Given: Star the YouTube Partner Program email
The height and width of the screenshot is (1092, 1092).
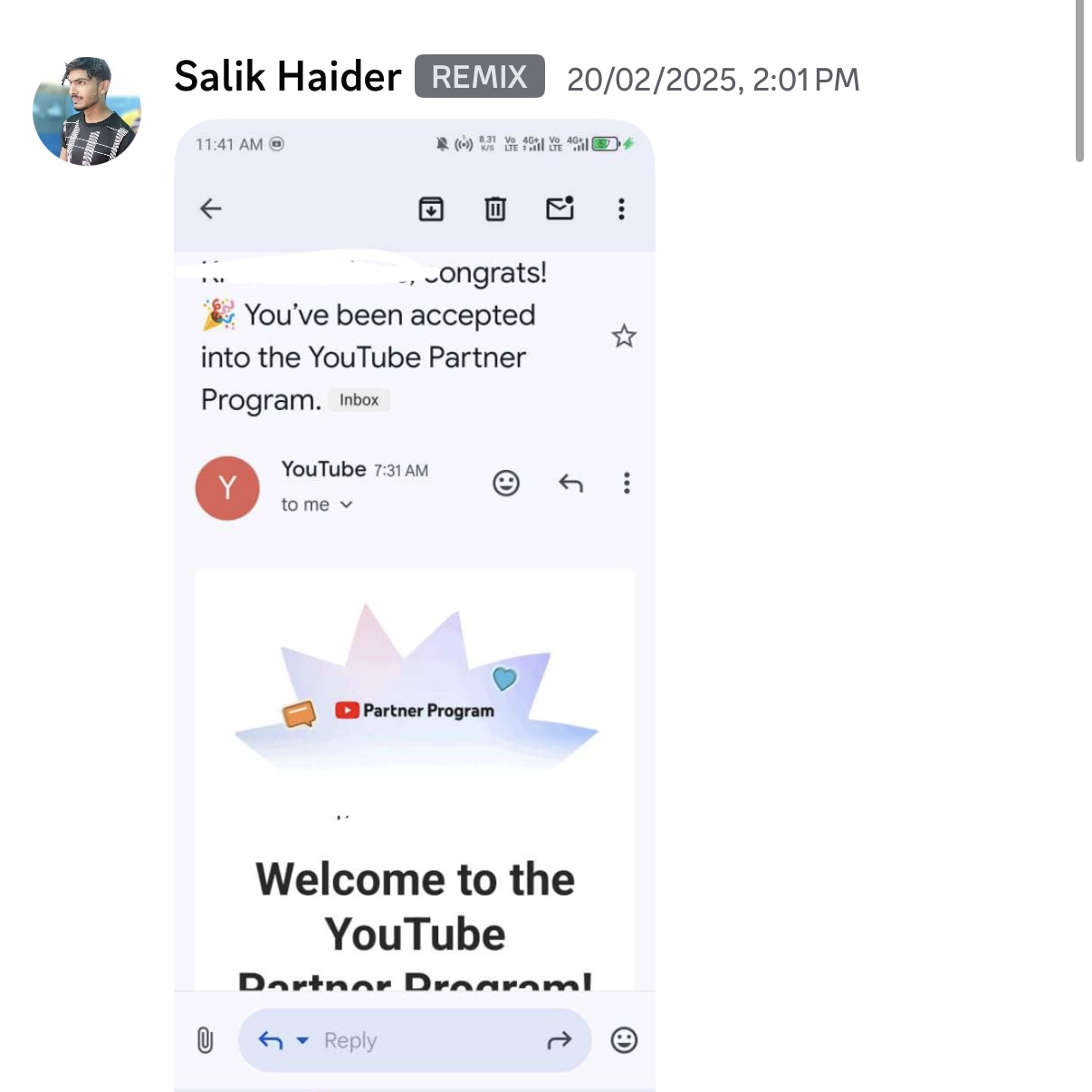Looking at the screenshot, I should 624,337.
